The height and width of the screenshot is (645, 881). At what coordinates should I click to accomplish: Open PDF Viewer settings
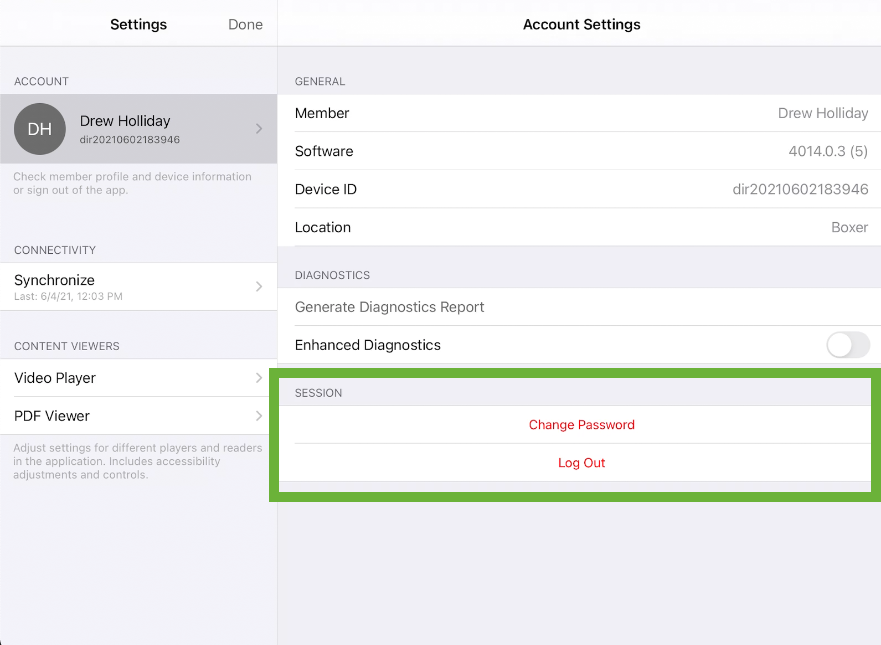point(138,416)
